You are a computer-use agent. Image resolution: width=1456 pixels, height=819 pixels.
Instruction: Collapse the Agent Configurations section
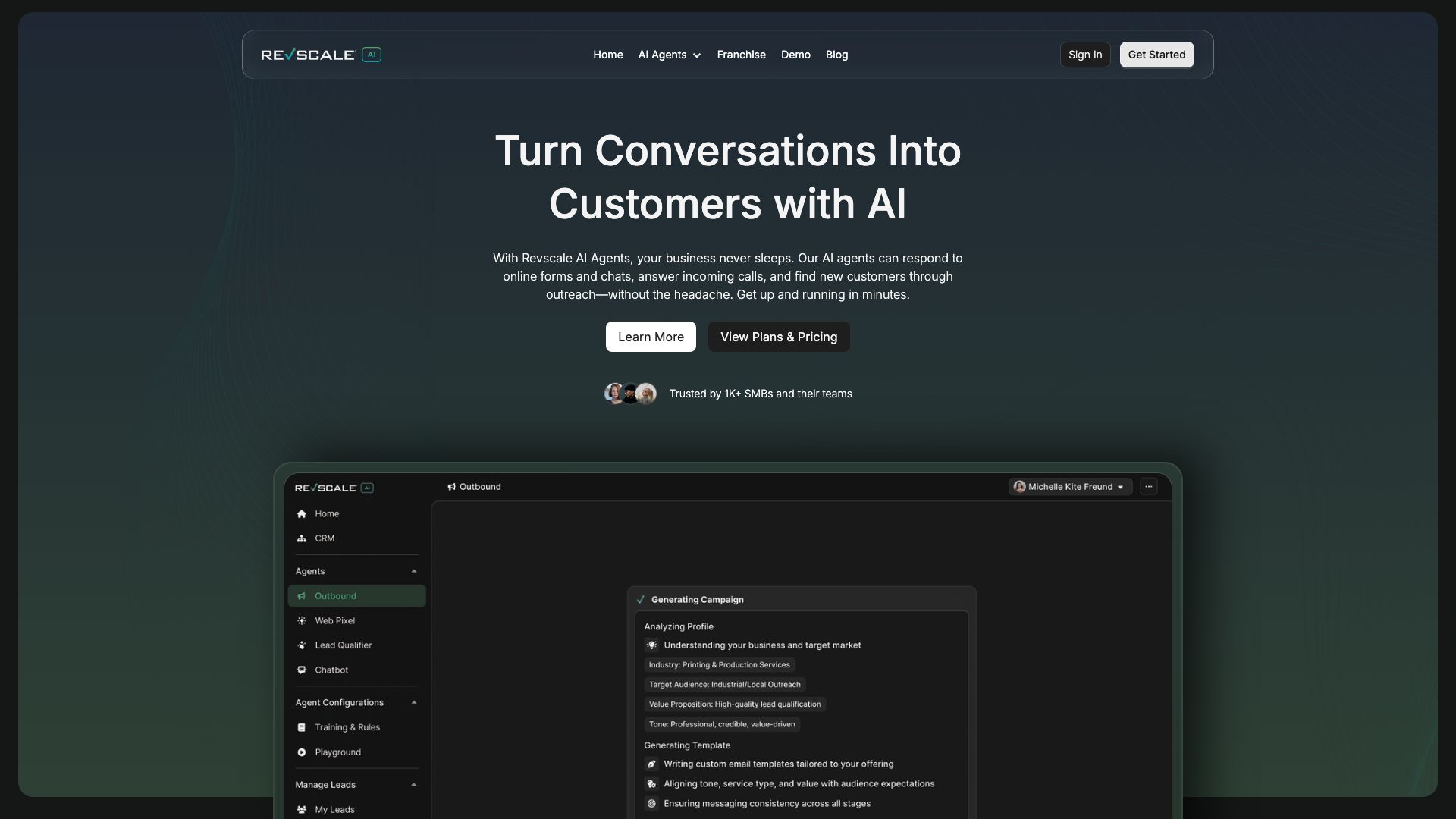click(x=413, y=702)
